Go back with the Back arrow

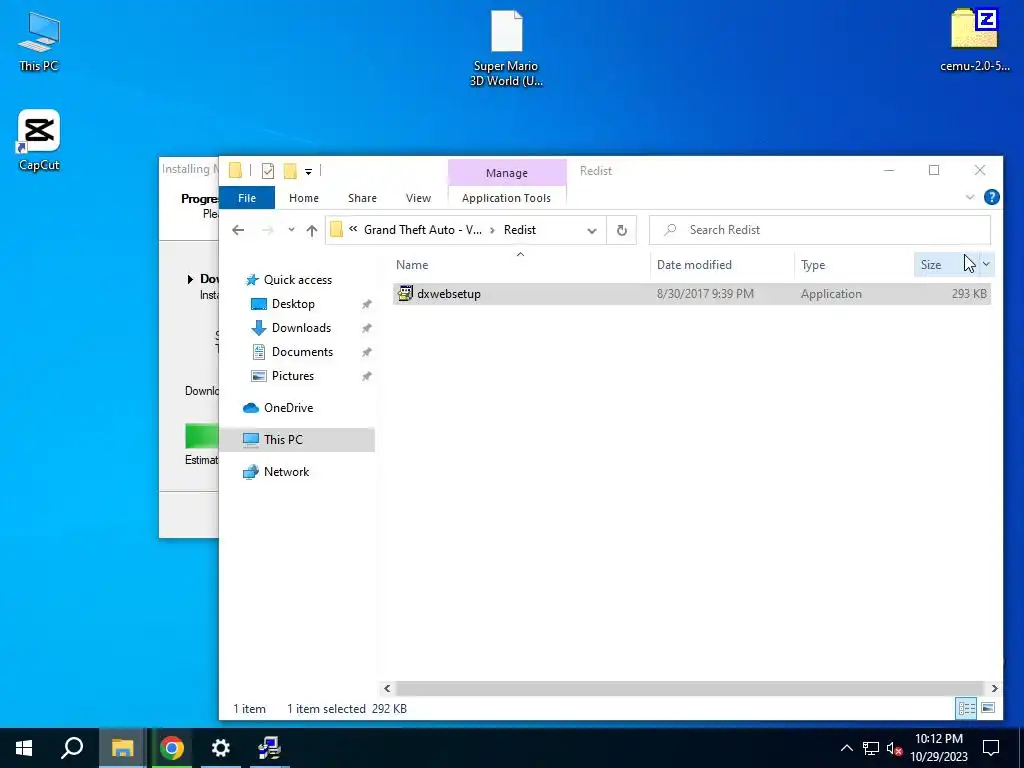pos(238,230)
